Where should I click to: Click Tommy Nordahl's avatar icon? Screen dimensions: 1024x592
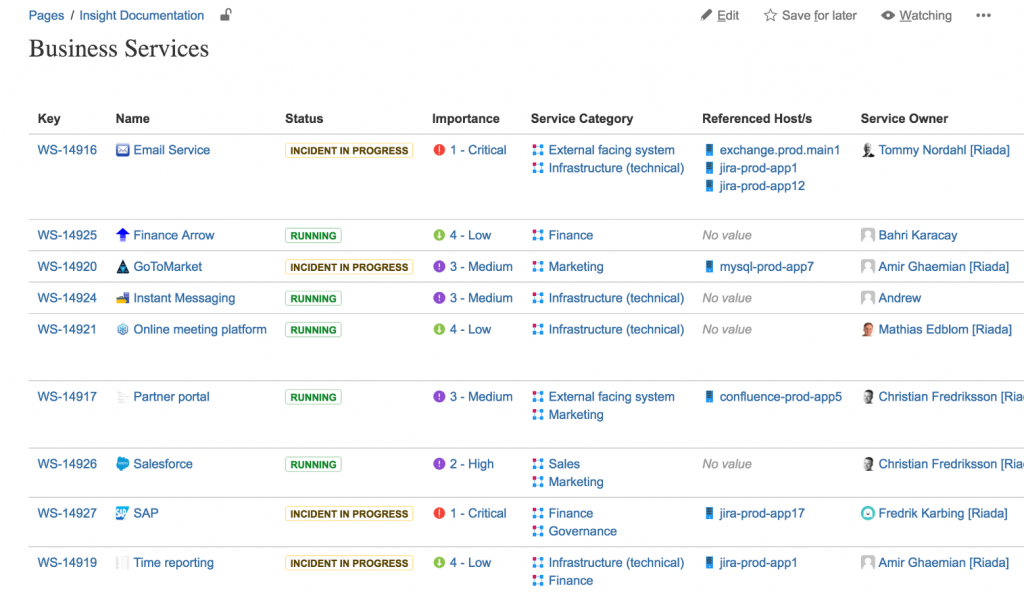click(867, 150)
